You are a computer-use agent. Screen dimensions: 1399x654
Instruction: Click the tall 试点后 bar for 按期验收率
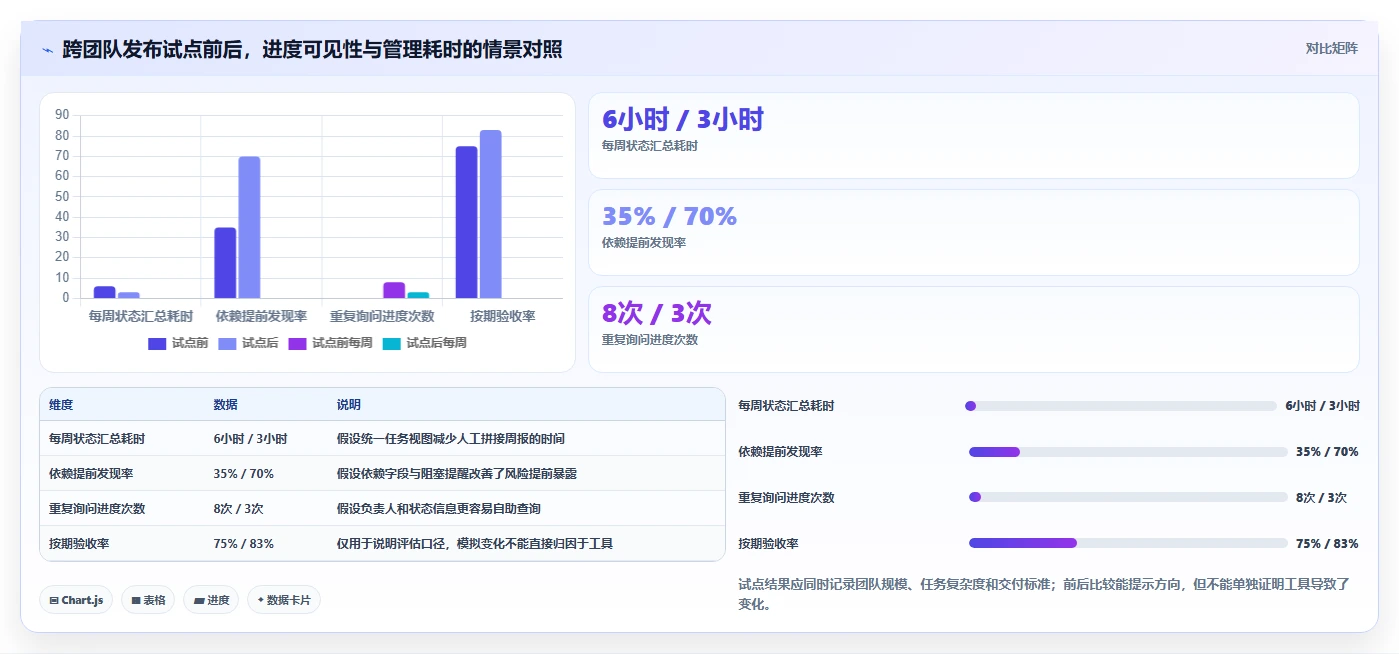pyautogui.click(x=490, y=214)
